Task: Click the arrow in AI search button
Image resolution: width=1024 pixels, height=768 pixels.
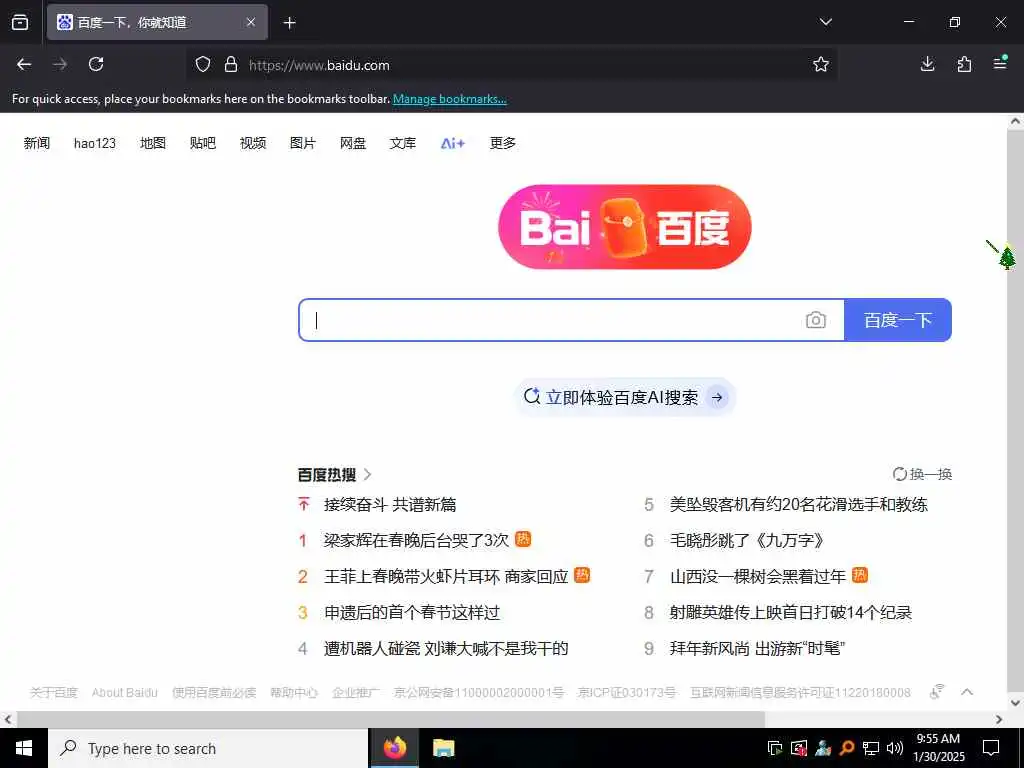Action: coord(717,397)
